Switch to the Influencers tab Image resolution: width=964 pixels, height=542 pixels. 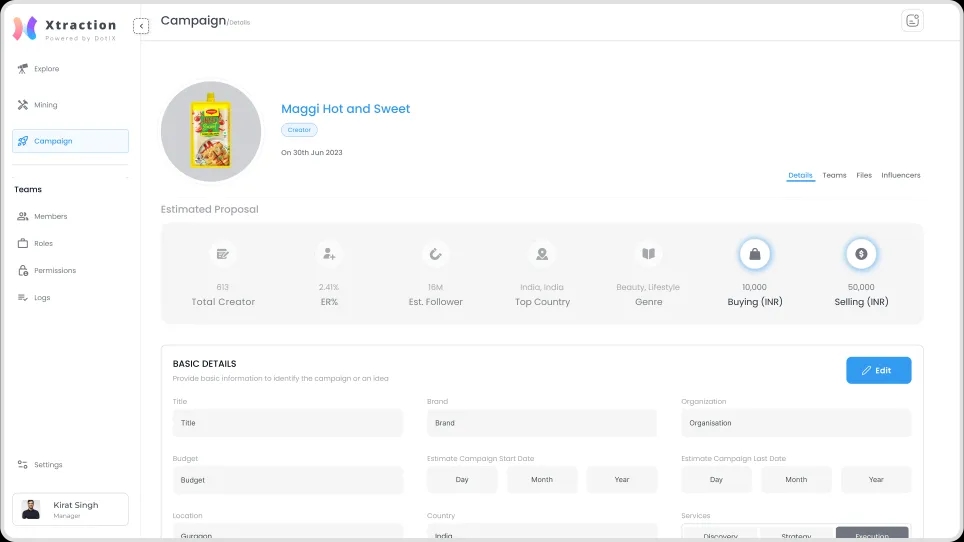[x=901, y=176]
